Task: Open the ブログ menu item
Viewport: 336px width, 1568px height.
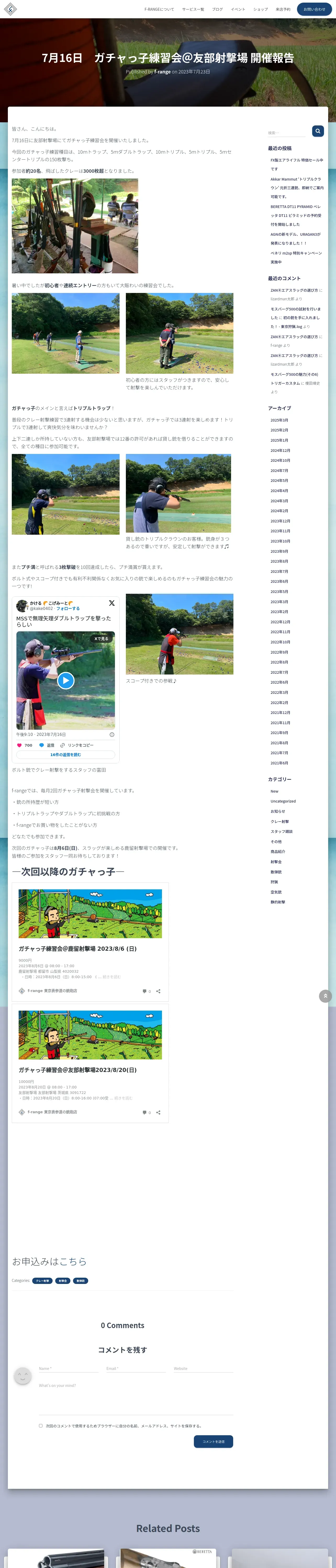Action: click(x=218, y=9)
